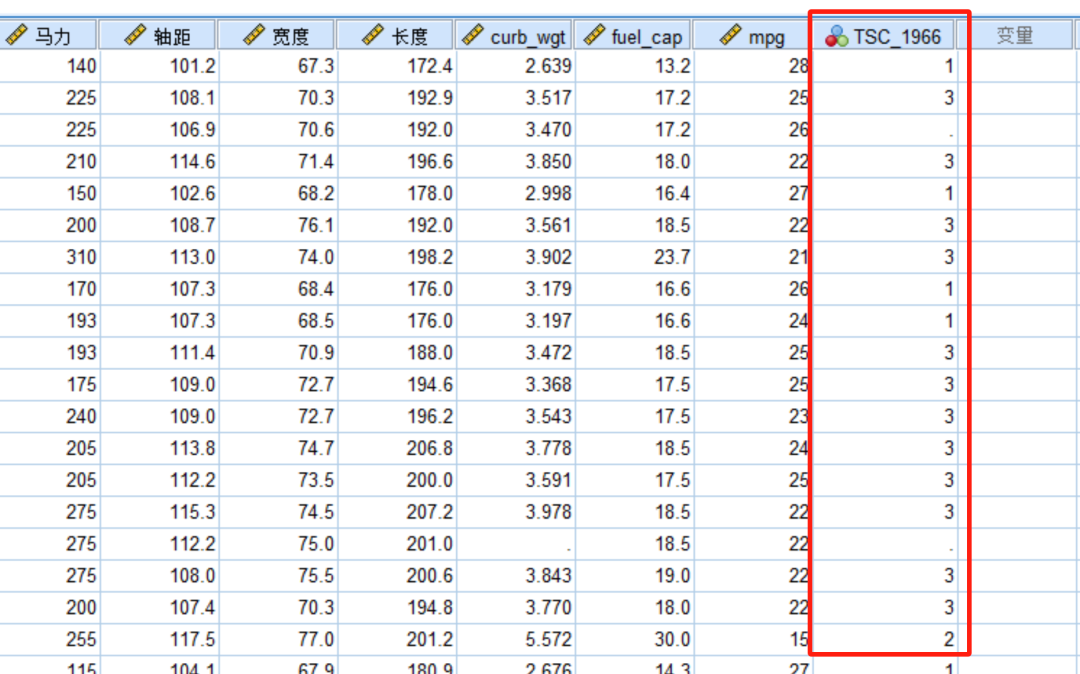Click the nominal measure icon beside TSC_1966
1080x674 pixels.
click(836, 37)
